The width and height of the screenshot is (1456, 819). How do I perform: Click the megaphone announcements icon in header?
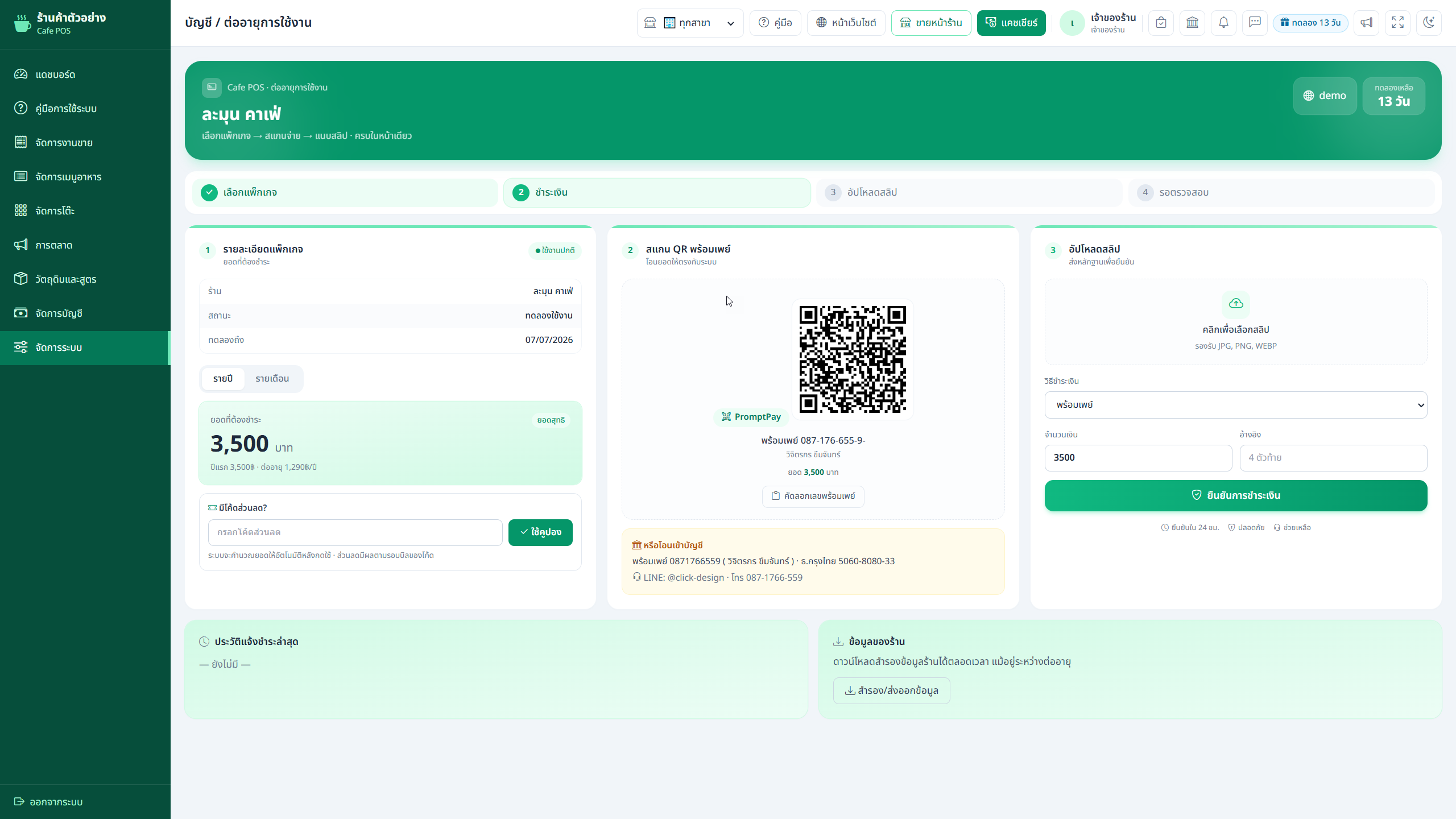click(1366, 23)
